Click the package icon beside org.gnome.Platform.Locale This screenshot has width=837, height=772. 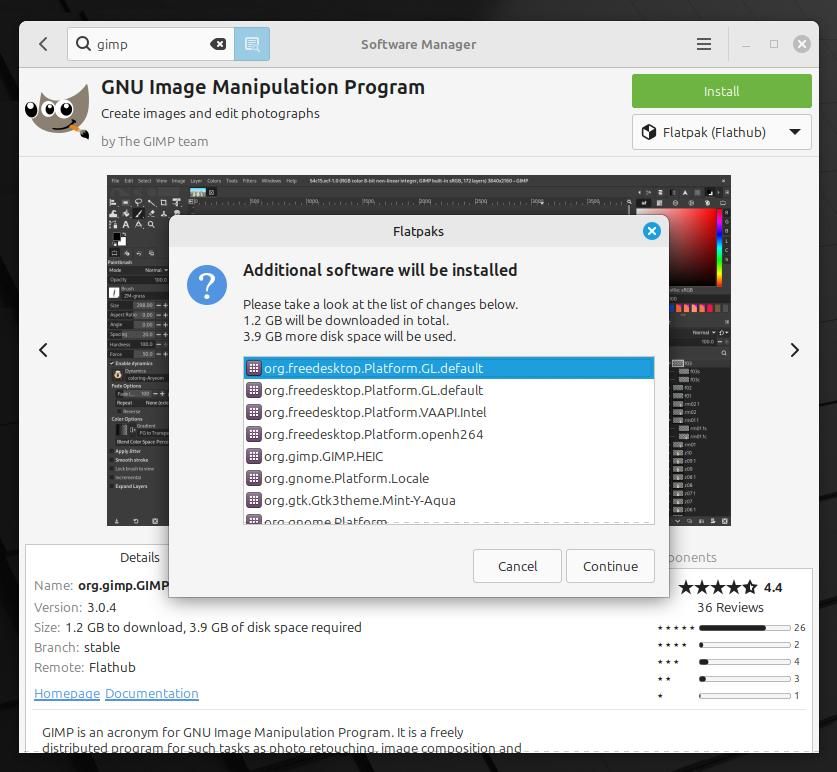[254, 478]
